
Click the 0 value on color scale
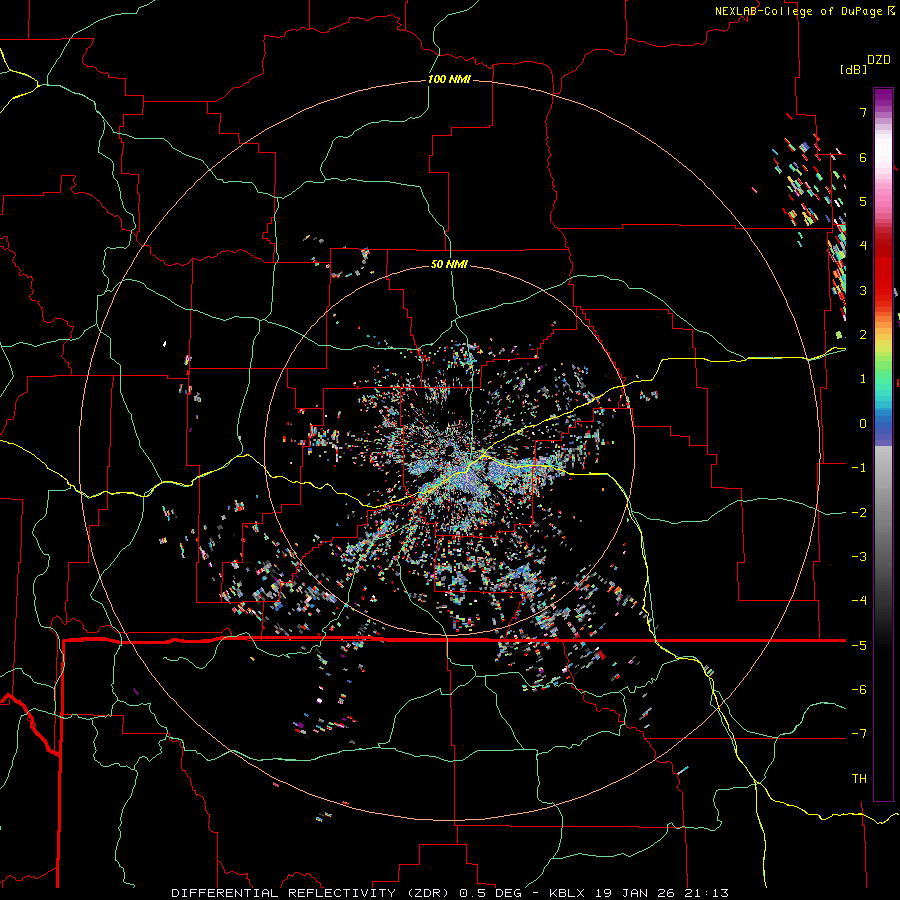(x=863, y=424)
